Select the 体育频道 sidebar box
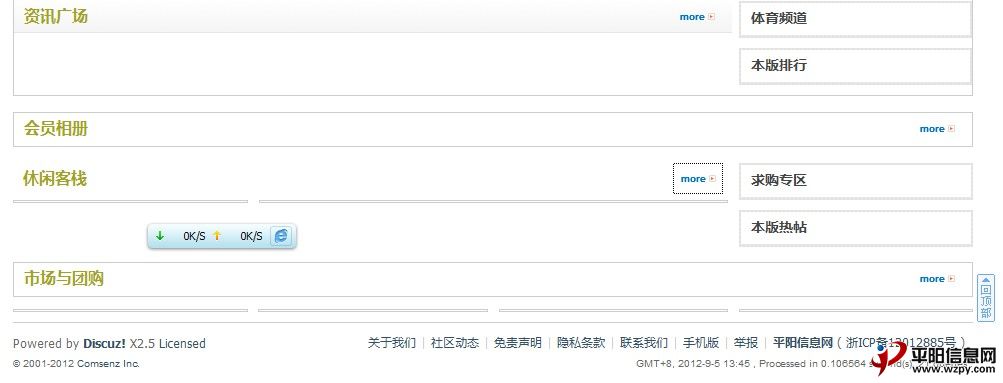 (x=856, y=19)
